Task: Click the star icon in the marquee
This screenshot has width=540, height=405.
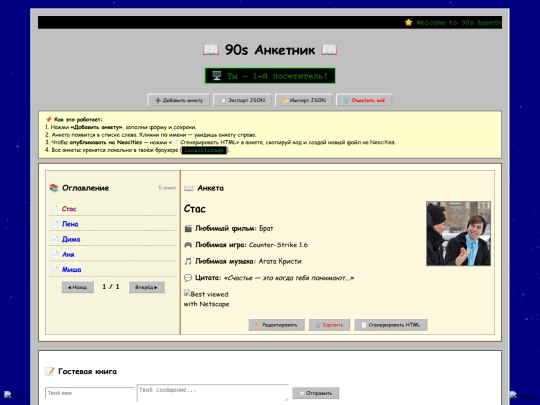Action: pyautogui.click(x=408, y=22)
